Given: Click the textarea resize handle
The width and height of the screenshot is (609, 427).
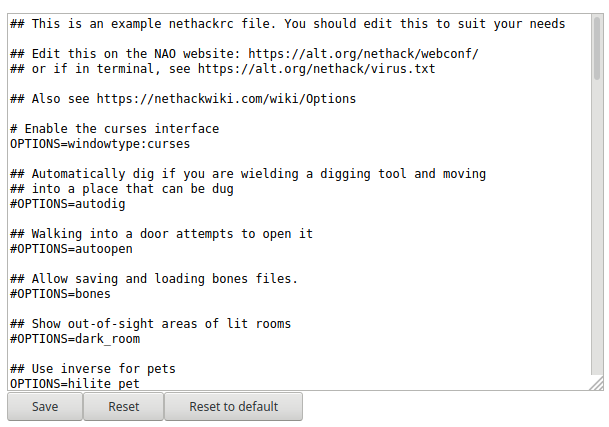Looking at the screenshot, I should click(x=596, y=383).
